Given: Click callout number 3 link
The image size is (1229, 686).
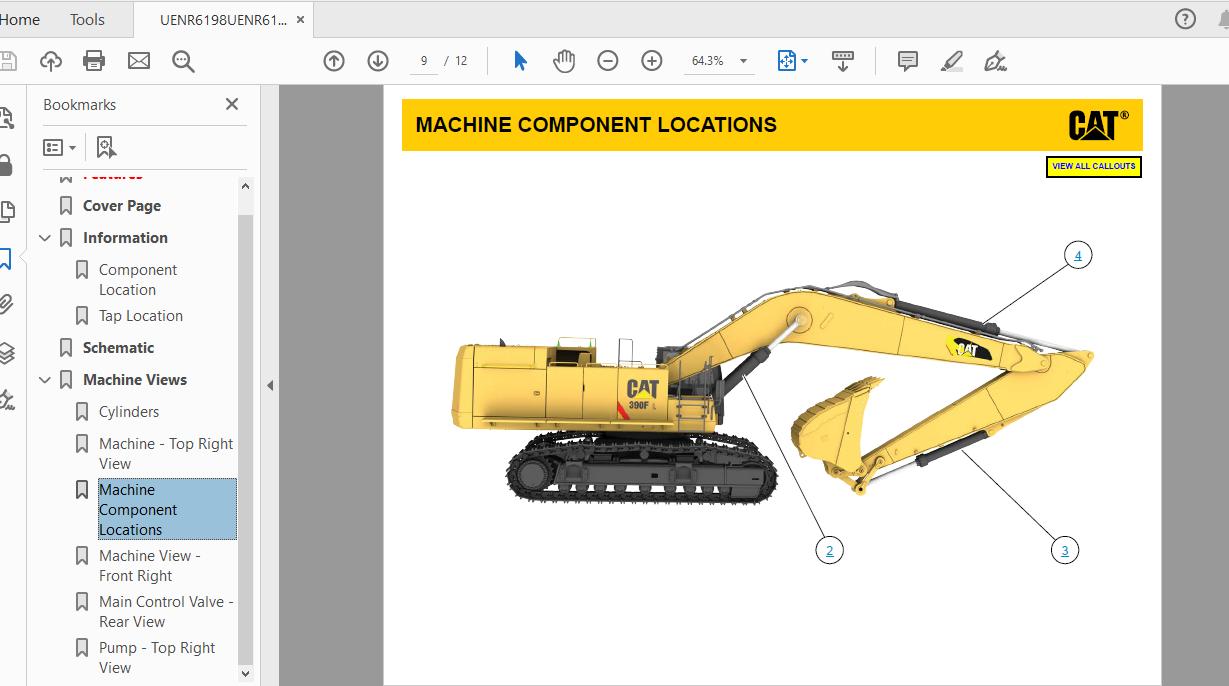Looking at the screenshot, I should [1065, 550].
